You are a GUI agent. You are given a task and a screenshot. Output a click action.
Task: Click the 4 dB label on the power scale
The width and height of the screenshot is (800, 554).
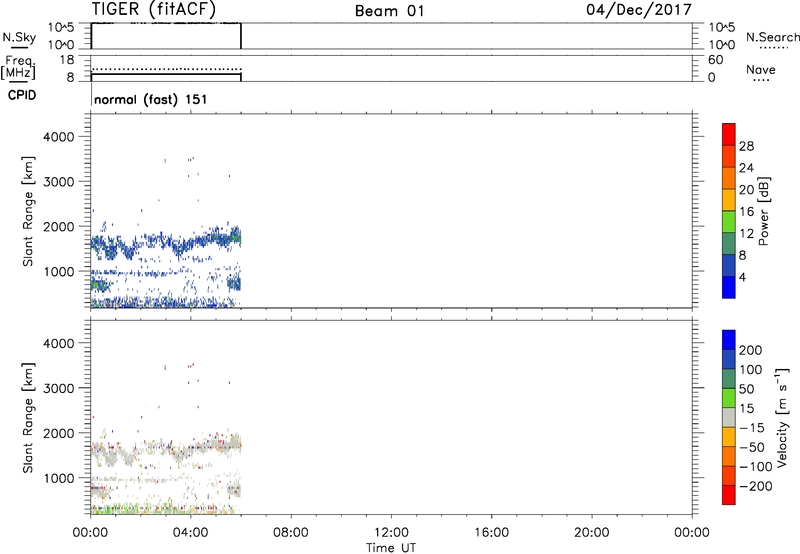click(742, 277)
